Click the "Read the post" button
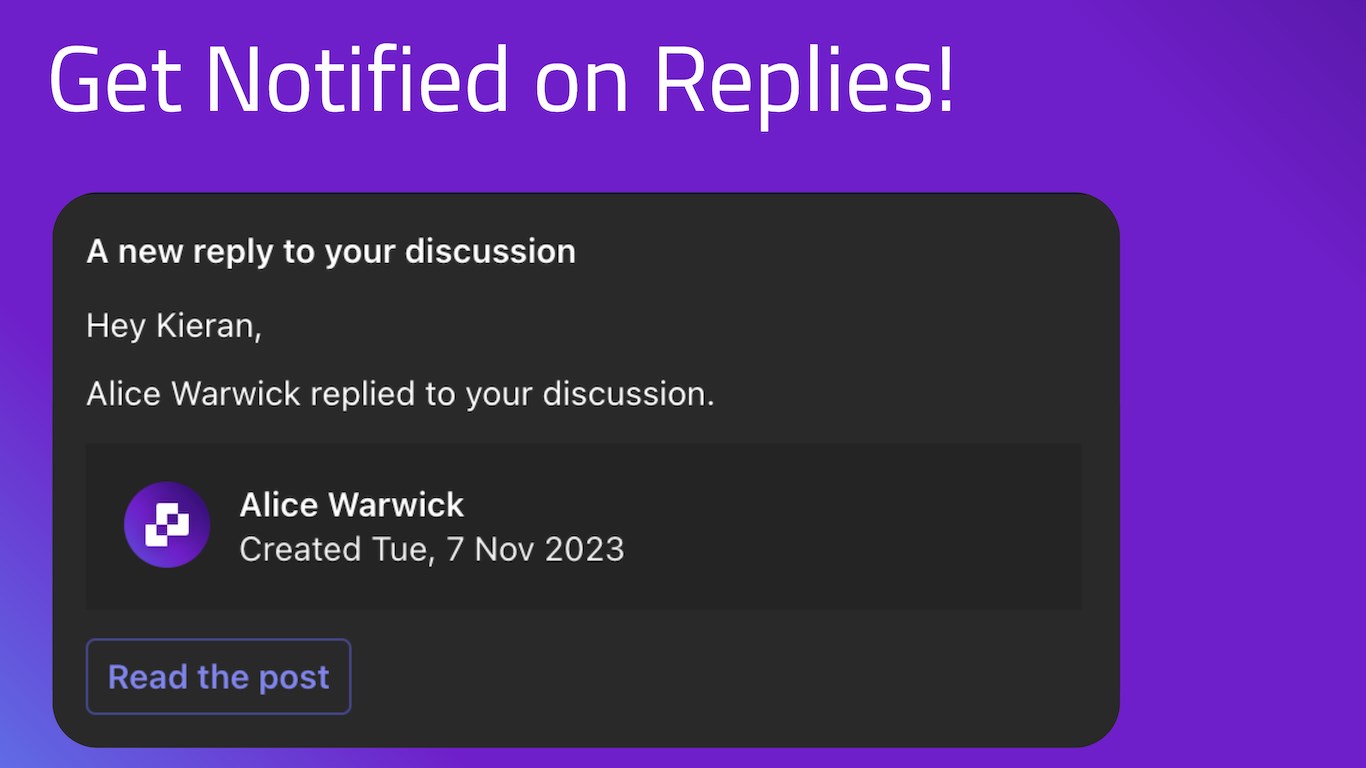 218,677
